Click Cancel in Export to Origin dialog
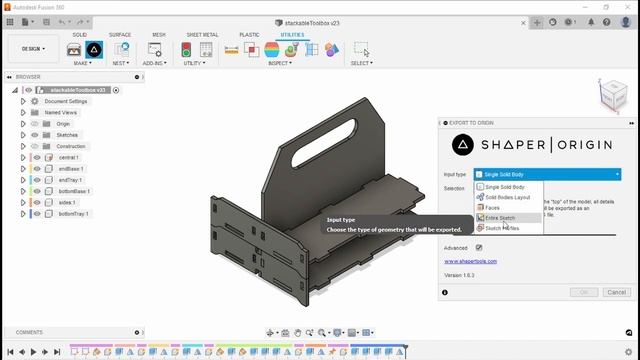 point(616,292)
